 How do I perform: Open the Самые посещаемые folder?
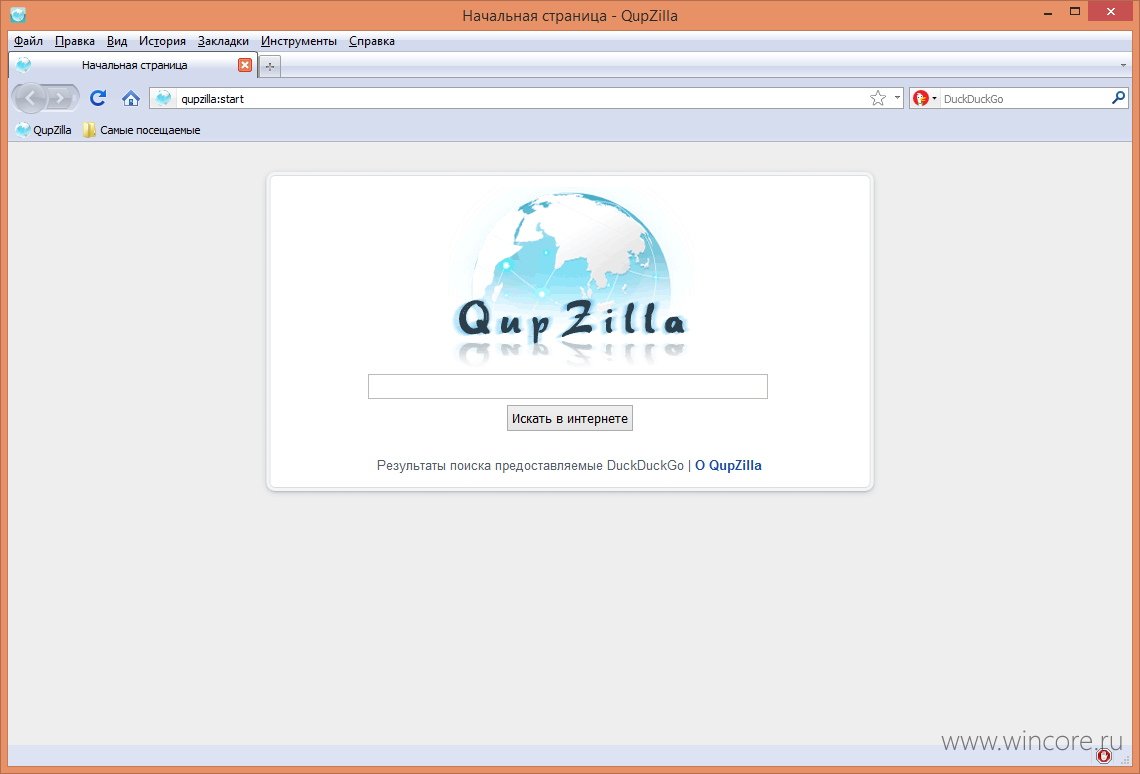point(141,130)
